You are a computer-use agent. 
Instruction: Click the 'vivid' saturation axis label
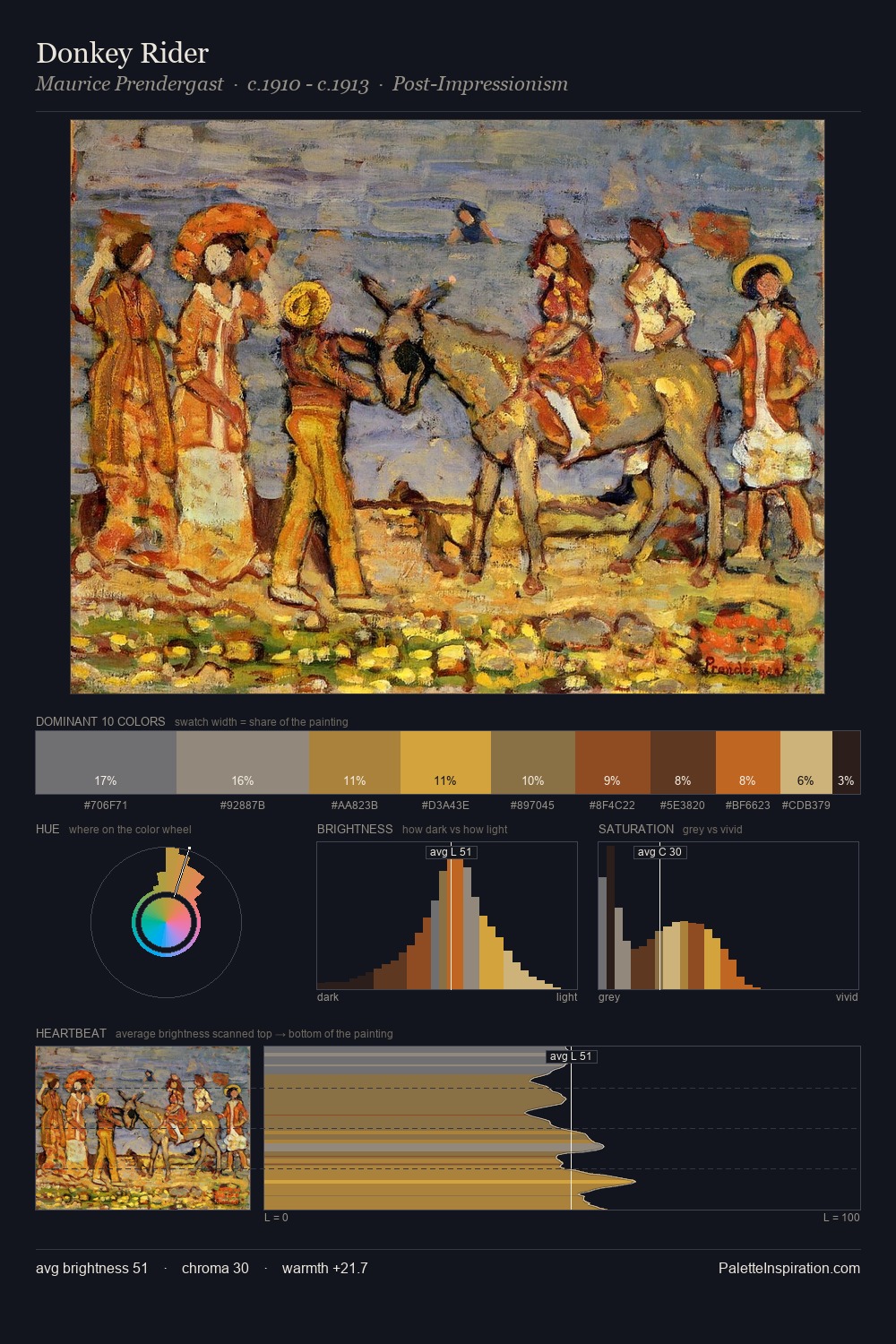847,997
